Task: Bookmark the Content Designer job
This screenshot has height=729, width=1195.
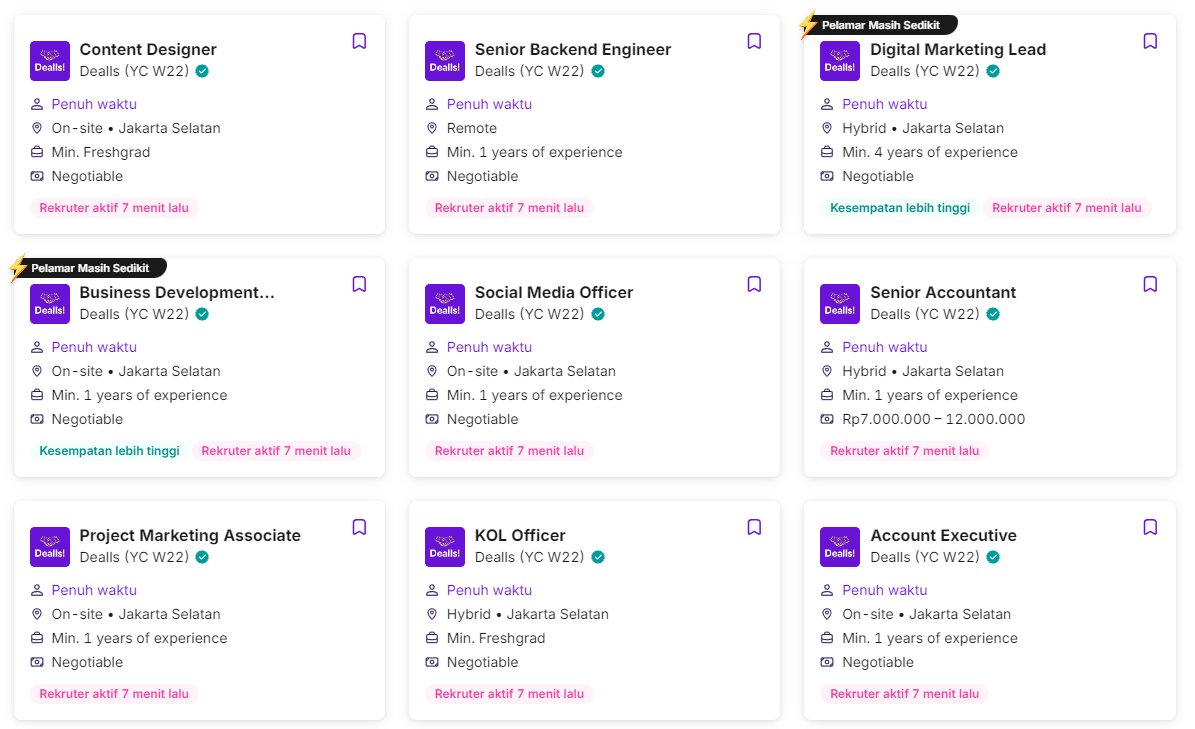Action: 359,41
